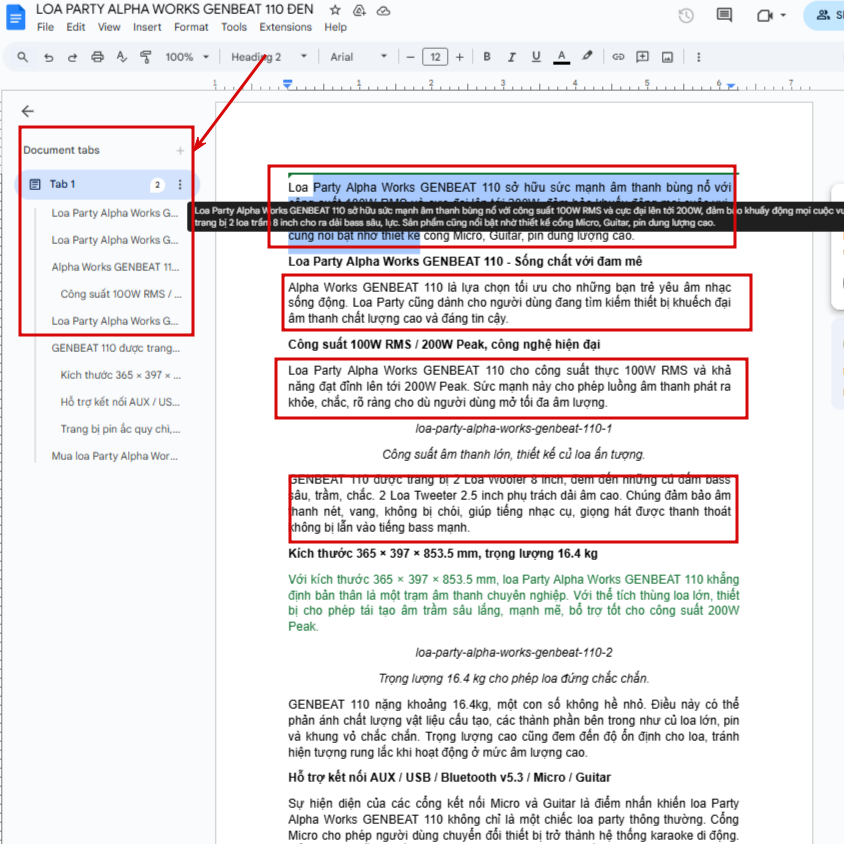The image size is (844, 844).
Task: Jump to outline heading 'Alpha Works GENBEAT 11...'
Action: pos(115,267)
